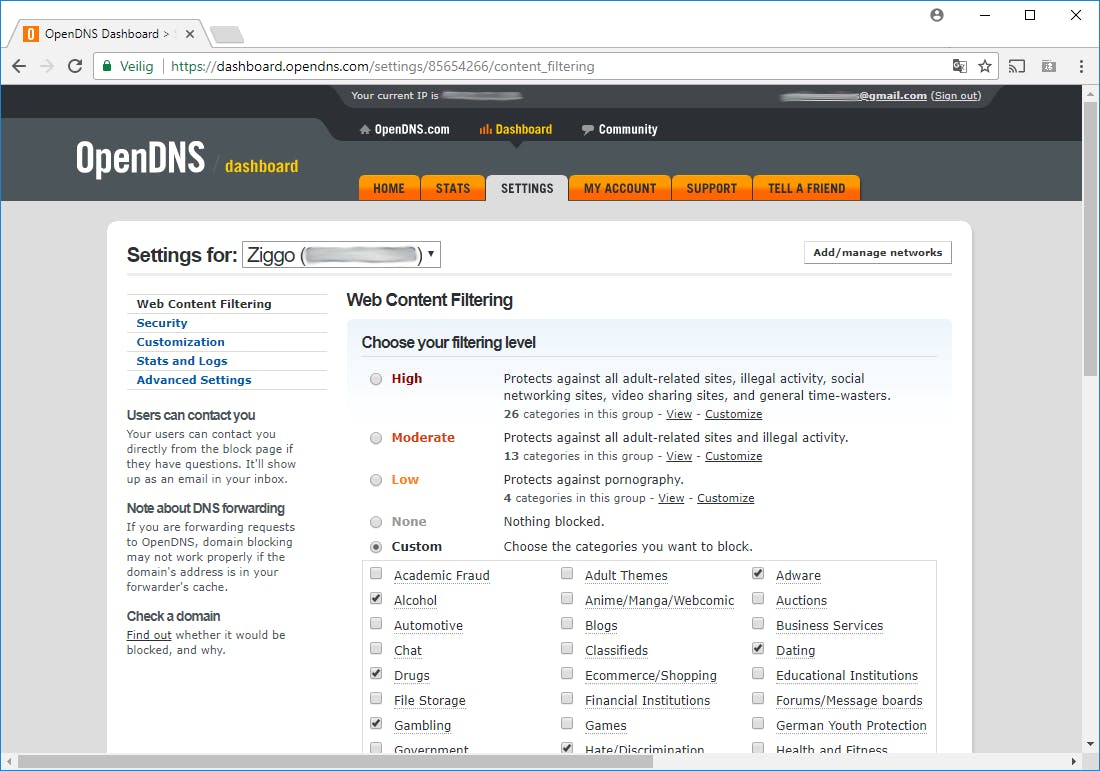
Task: Open the Stats and Logs section
Action: tap(182, 361)
